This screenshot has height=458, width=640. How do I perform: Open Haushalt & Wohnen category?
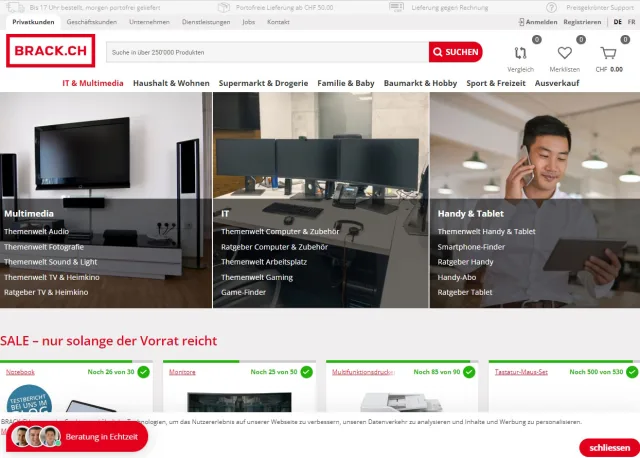(x=171, y=83)
